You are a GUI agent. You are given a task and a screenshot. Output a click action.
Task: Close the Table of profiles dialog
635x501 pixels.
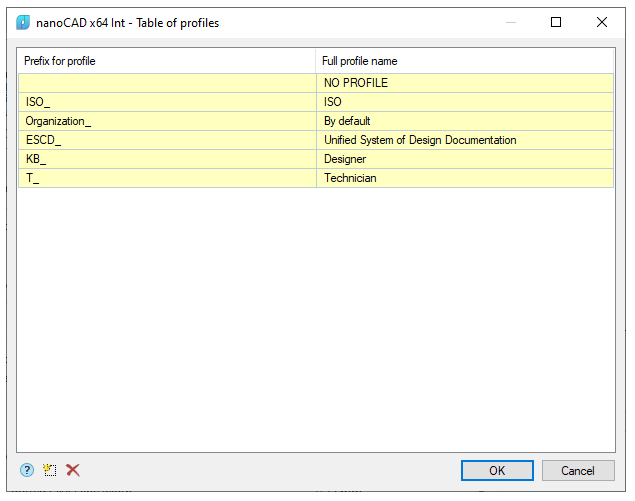[602, 22]
